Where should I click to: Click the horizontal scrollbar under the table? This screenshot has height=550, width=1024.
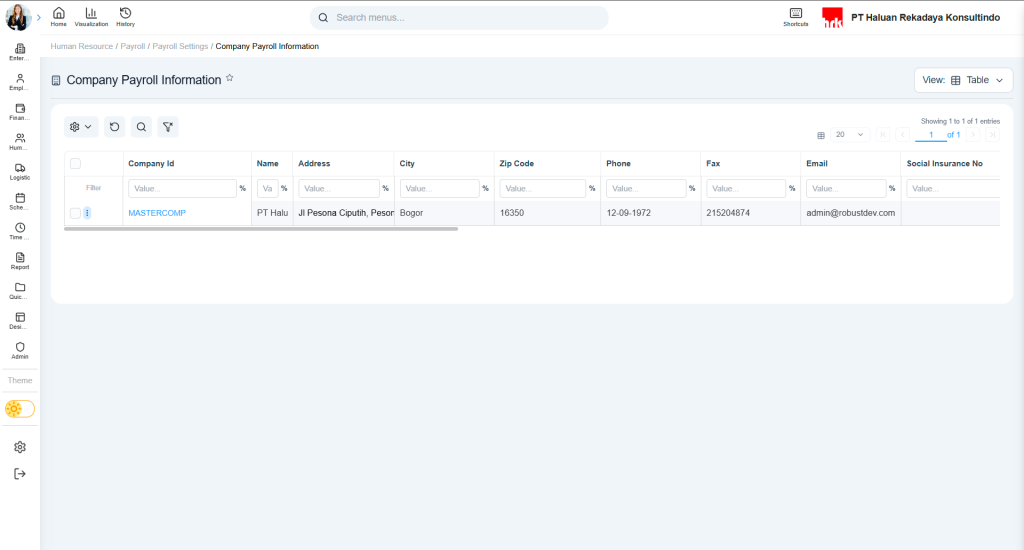[x=260, y=229]
